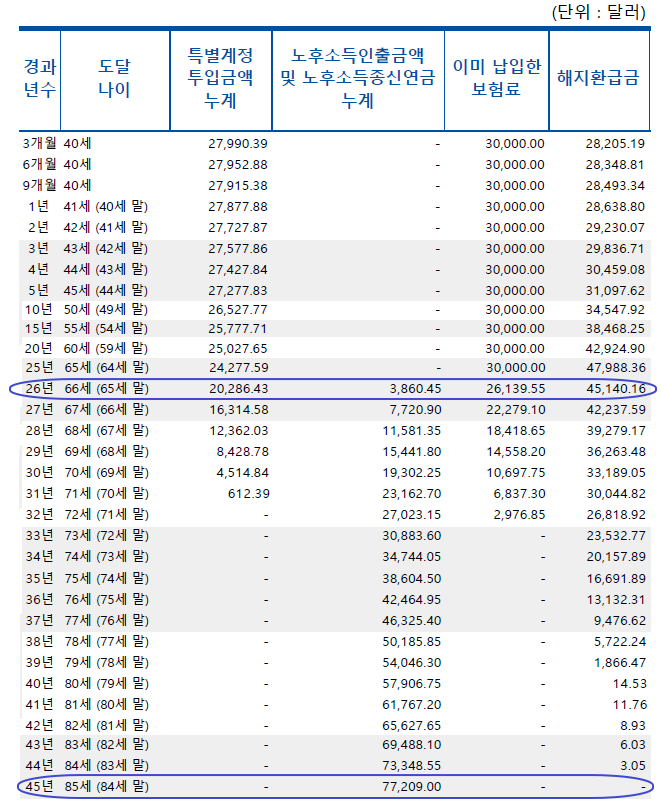Click the 10년 row label
The image size is (661, 806).
tap(39, 309)
